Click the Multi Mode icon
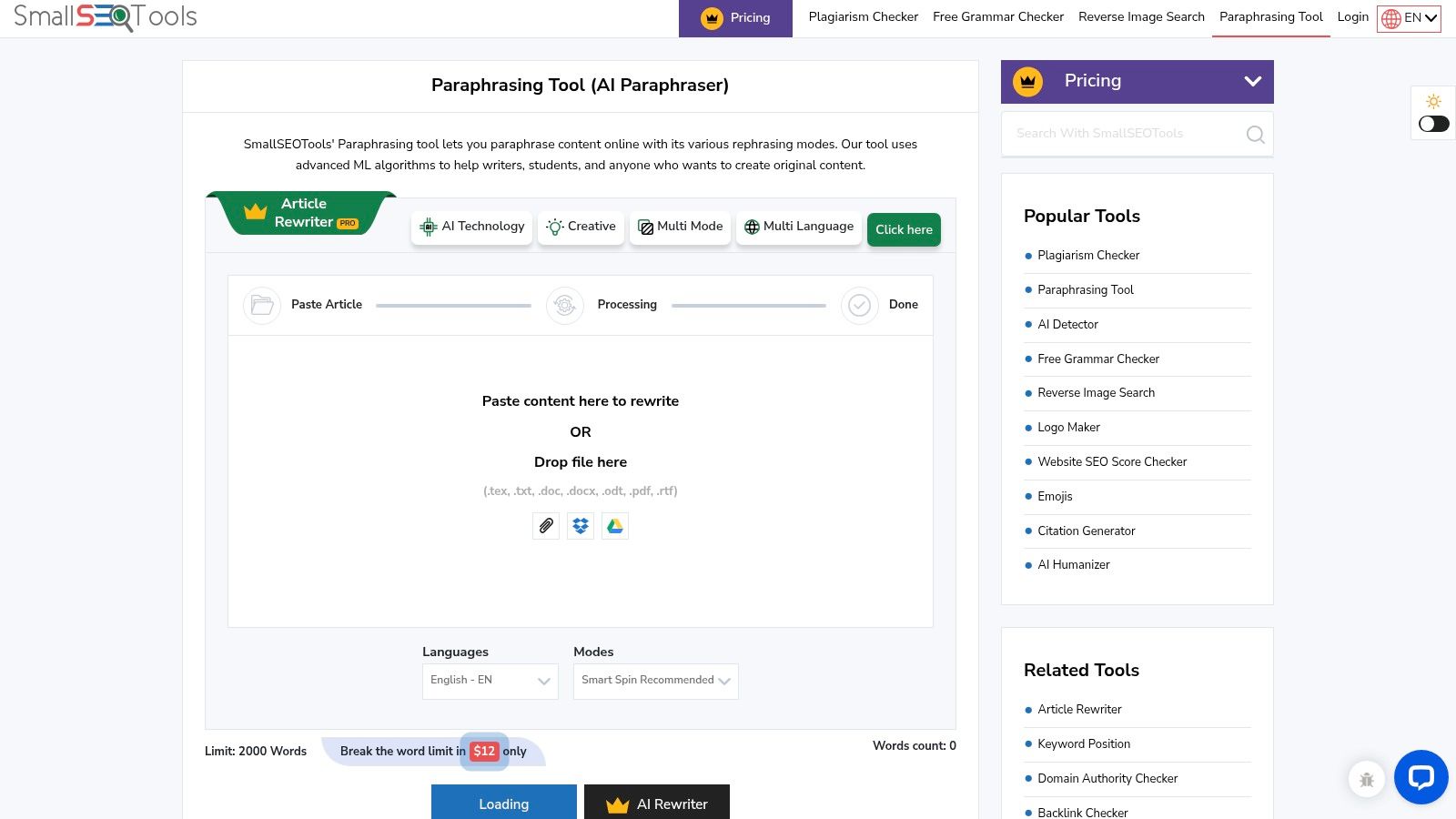This screenshot has width=1456, height=819. click(x=645, y=227)
